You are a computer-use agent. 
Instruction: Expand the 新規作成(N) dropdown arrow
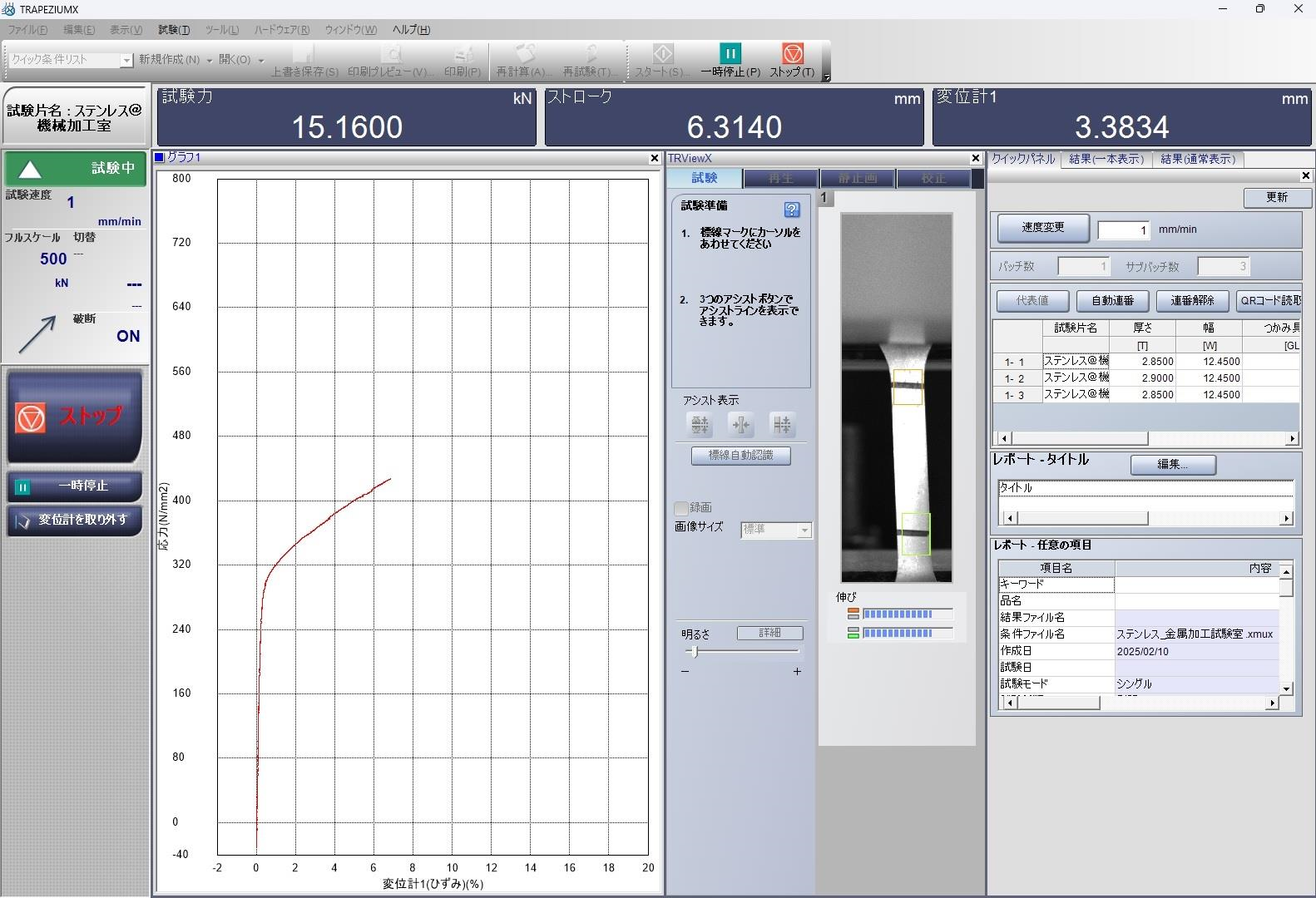pos(210,61)
